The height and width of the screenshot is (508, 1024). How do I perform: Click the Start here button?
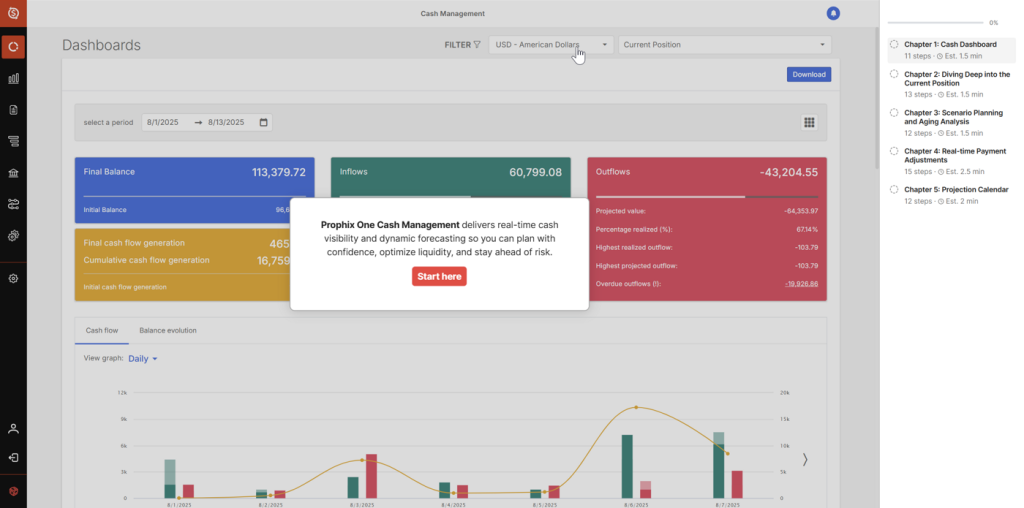[x=439, y=276]
